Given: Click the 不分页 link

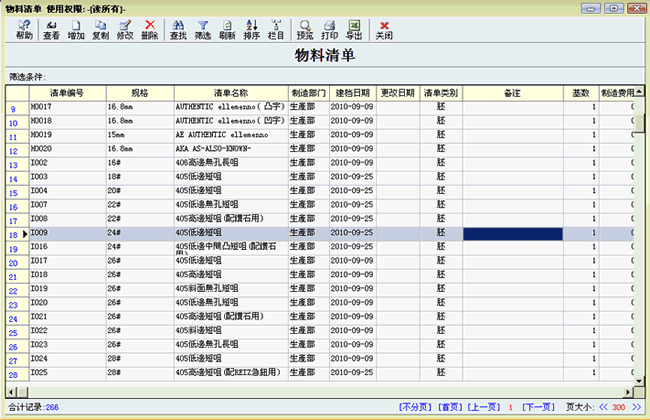Looking at the screenshot, I should click(415, 407).
